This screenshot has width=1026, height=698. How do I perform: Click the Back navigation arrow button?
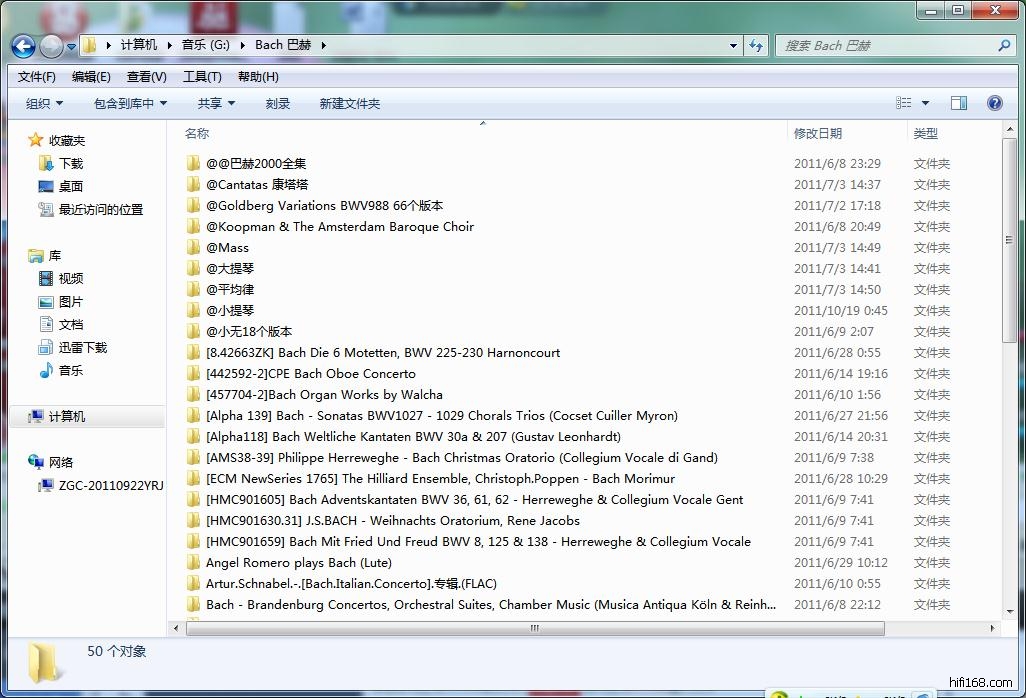(x=23, y=45)
